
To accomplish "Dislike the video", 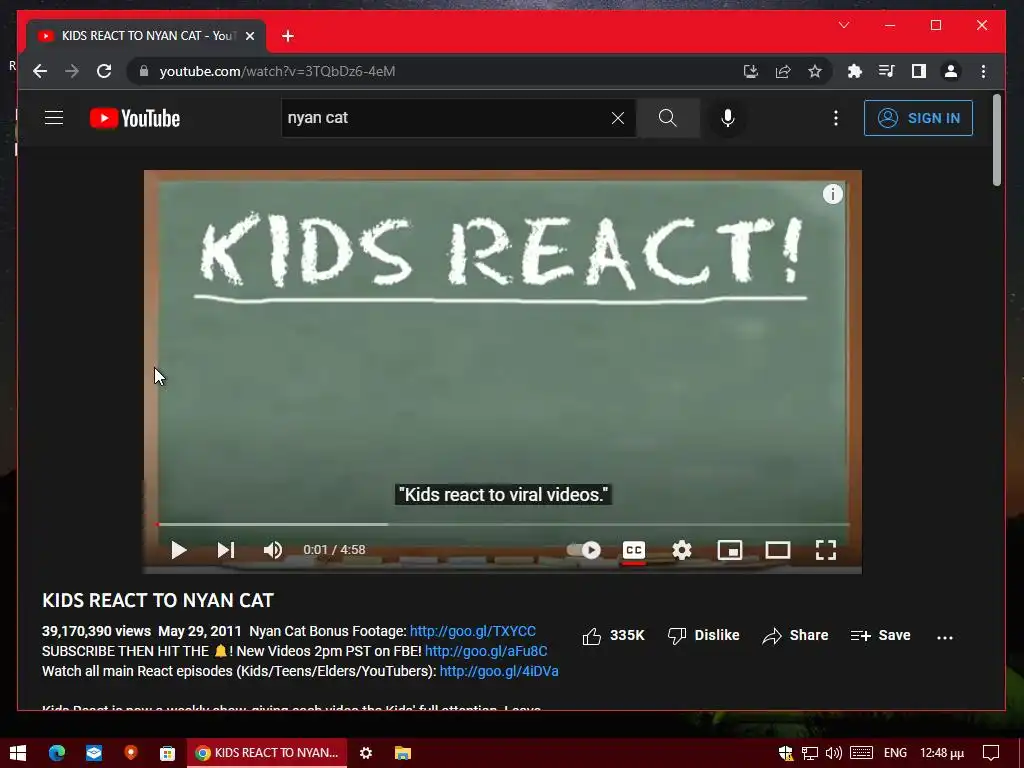I will click(703, 635).
